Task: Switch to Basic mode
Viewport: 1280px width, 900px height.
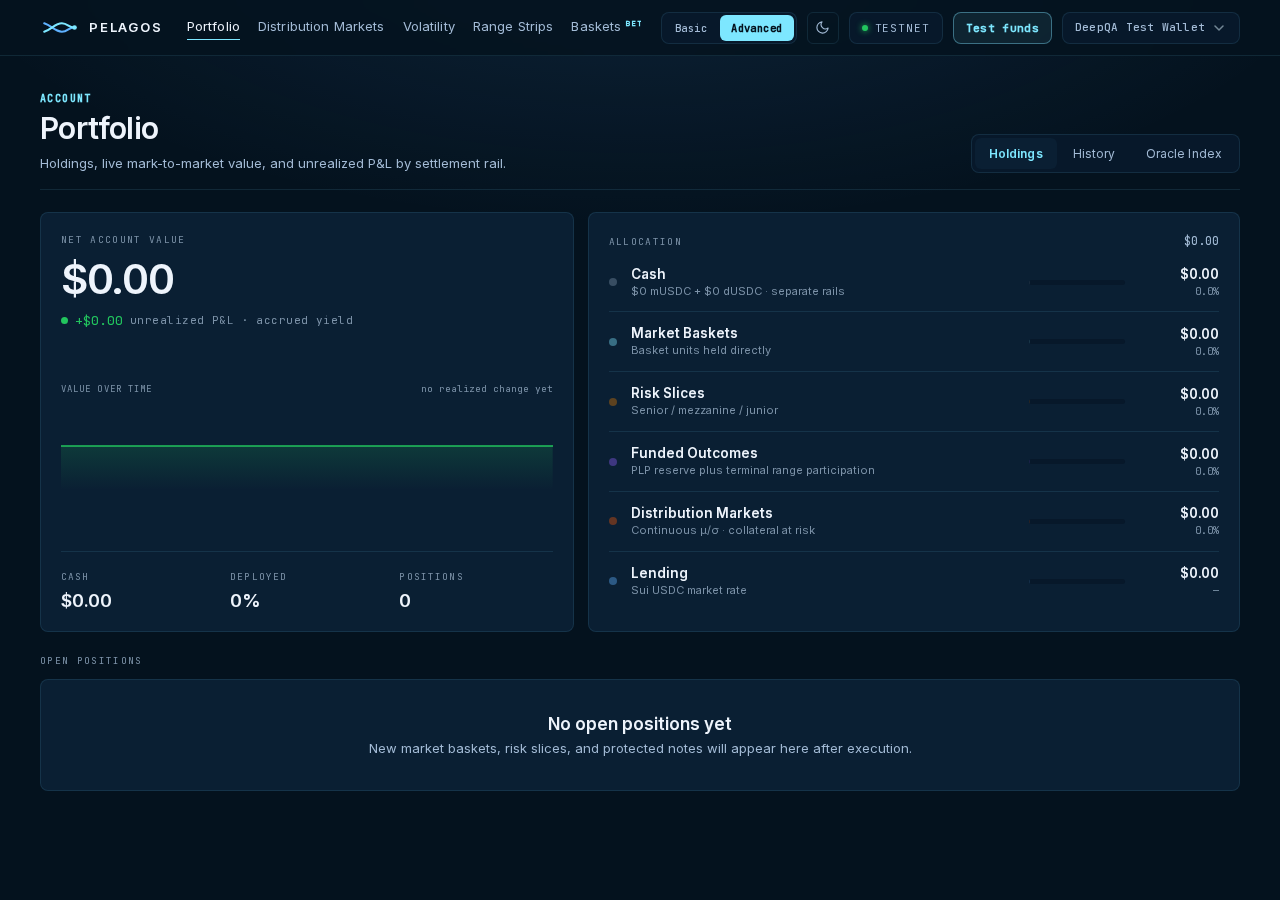Action: tap(691, 28)
